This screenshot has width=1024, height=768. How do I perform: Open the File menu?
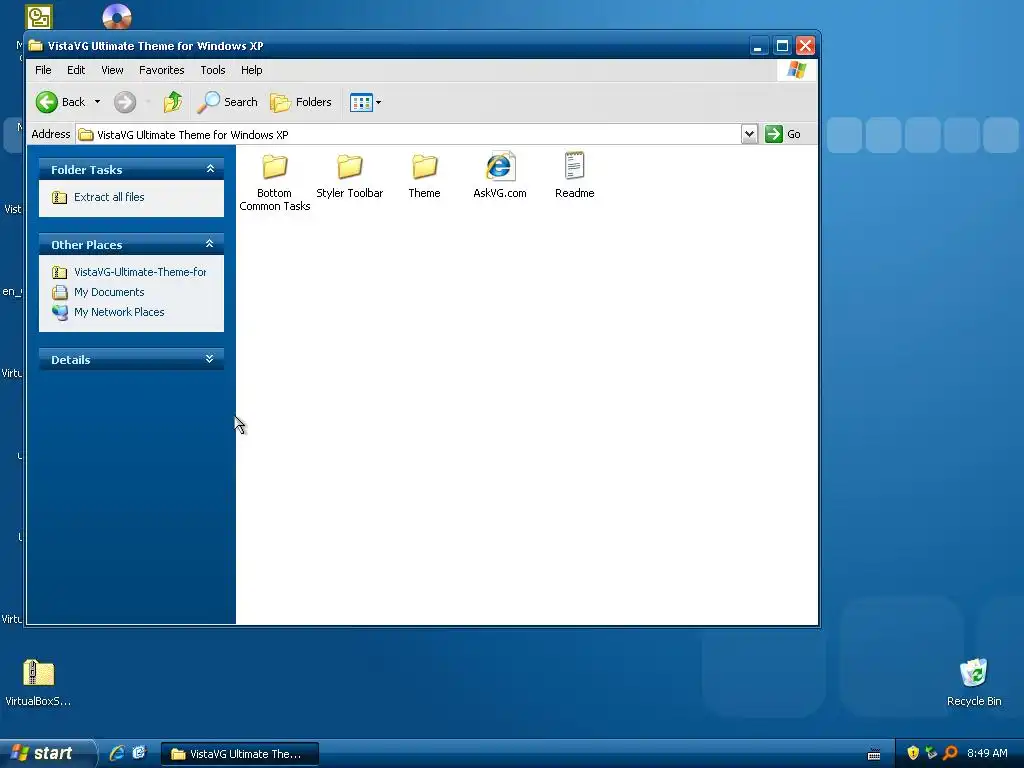pyautogui.click(x=43, y=70)
